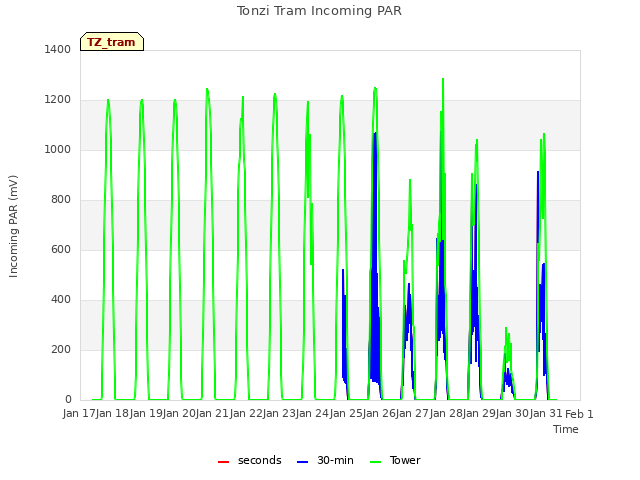This screenshot has height=480, width=640.
Task: Click the 'Jan 22' x-axis date label
Action: point(246,414)
